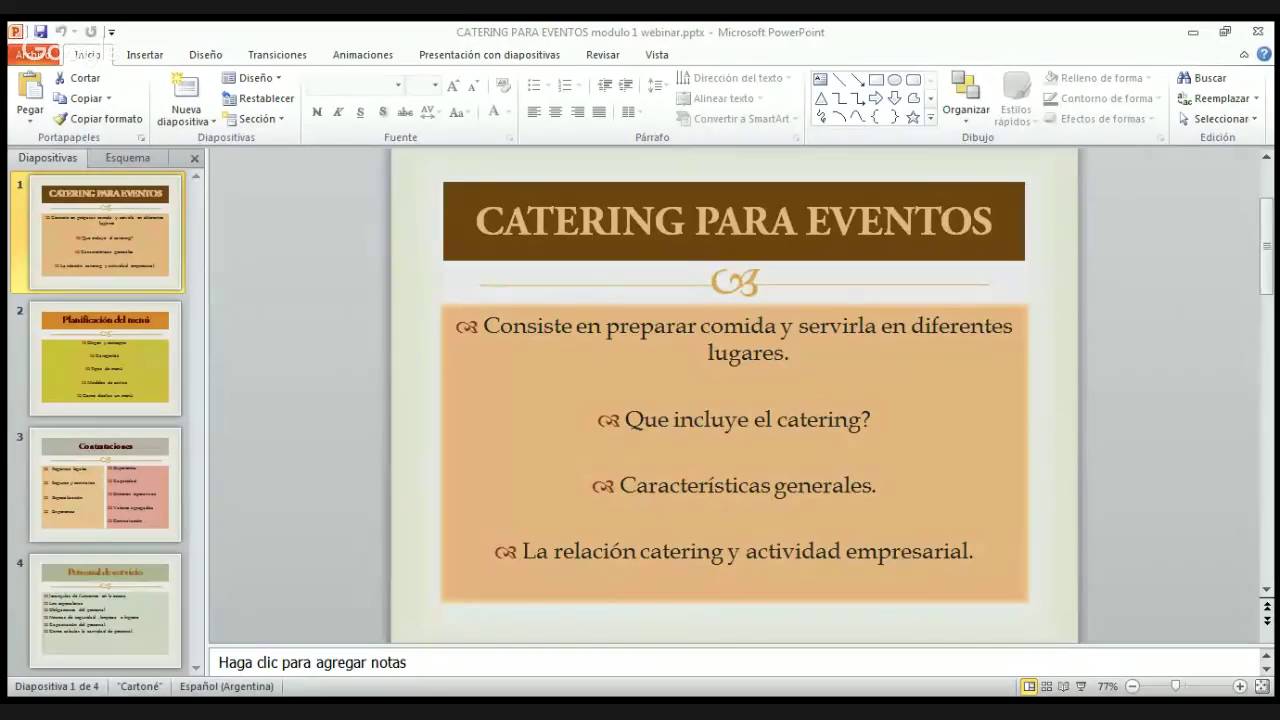Toggle underline S formatting
This screenshot has height=720, width=1280.
(361, 112)
